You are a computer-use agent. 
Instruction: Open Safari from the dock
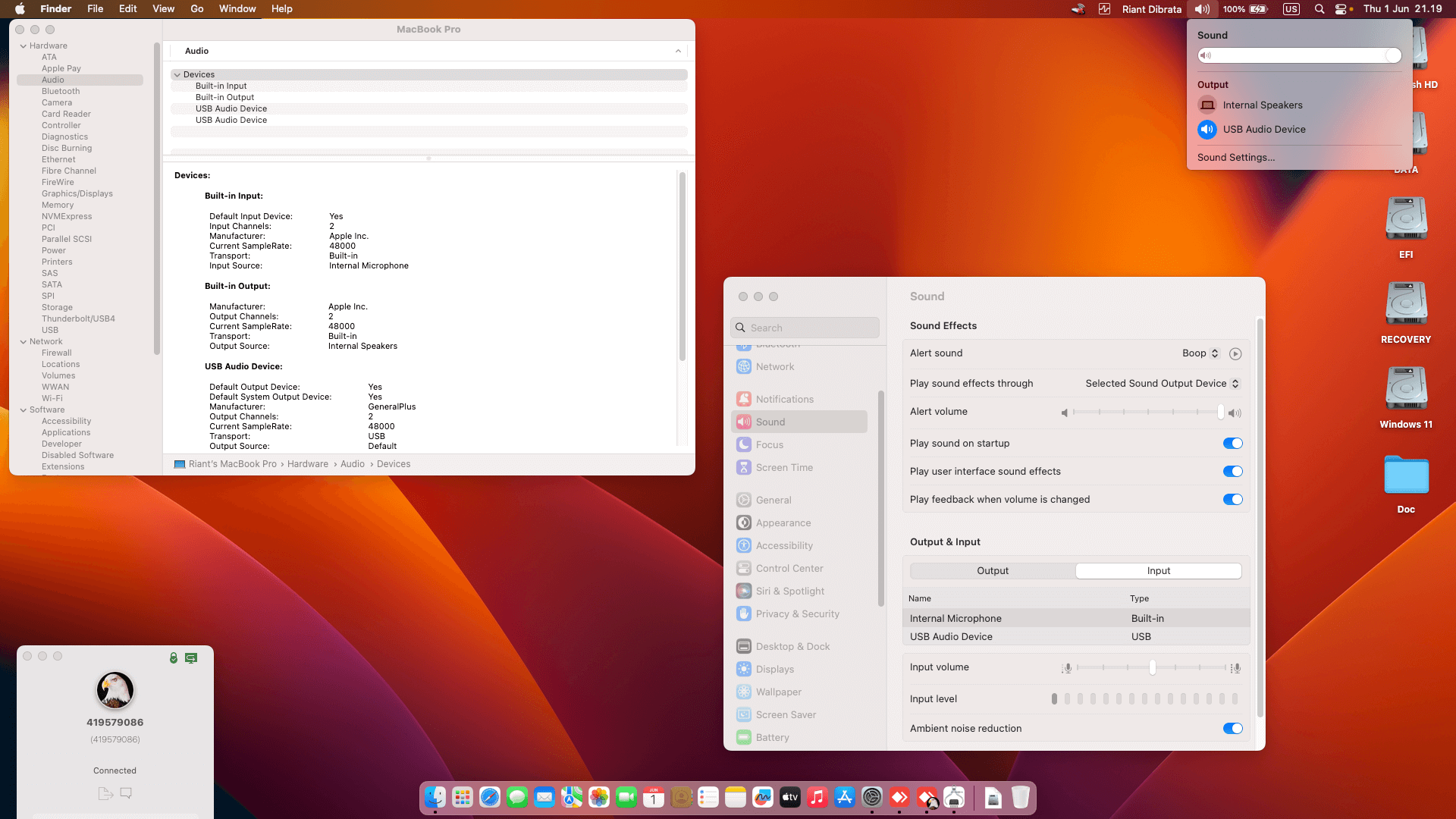[490, 797]
